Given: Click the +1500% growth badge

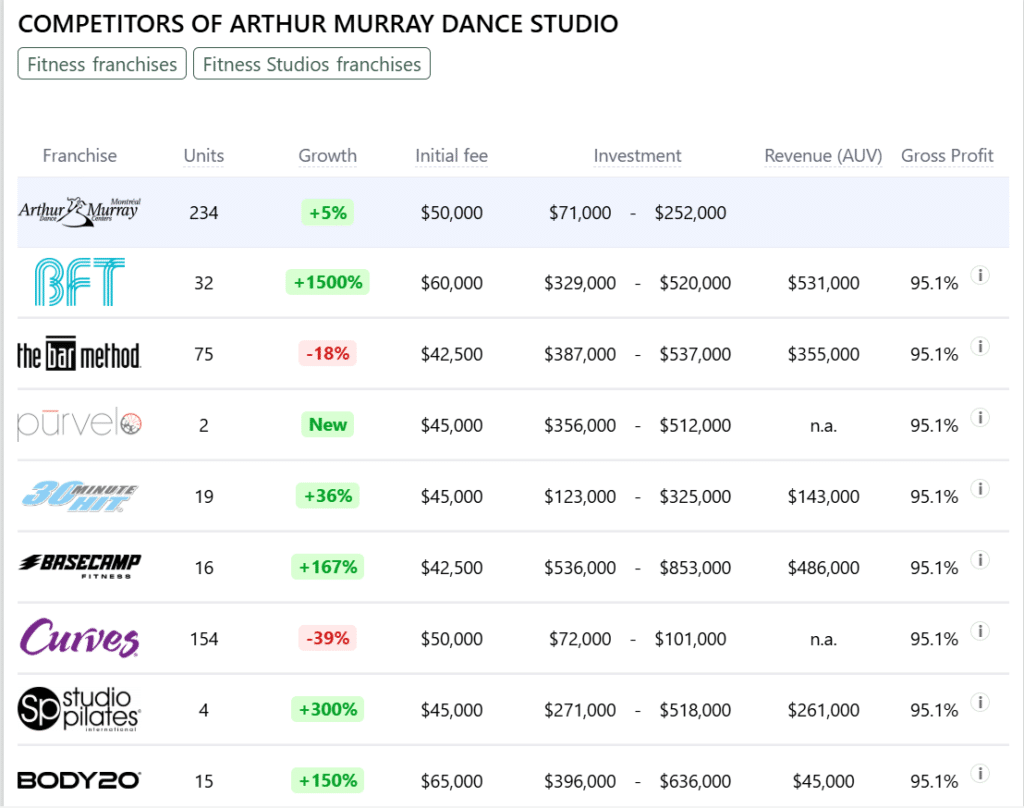Looking at the screenshot, I should pyautogui.click(x=328, y=282).
